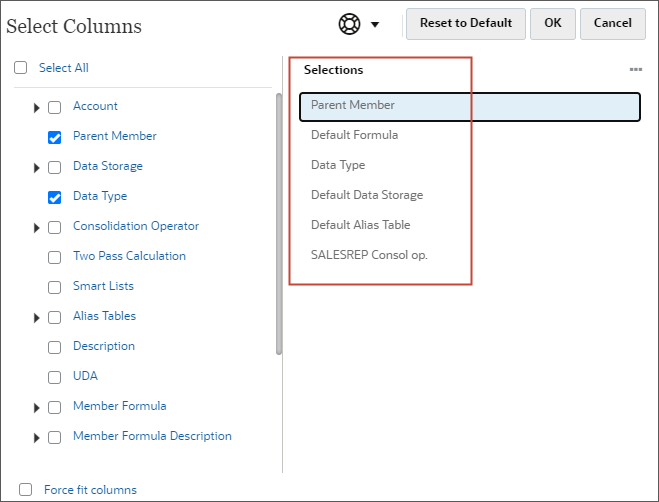Open the Selections actions ellipsis menu
Screen dimensions: 659x502
(x=635, y=70)
